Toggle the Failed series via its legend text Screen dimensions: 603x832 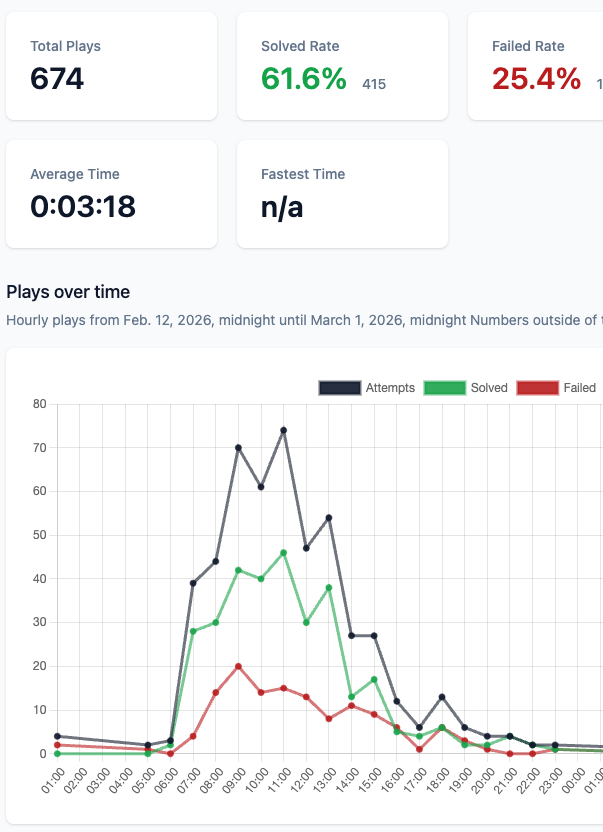579,388
